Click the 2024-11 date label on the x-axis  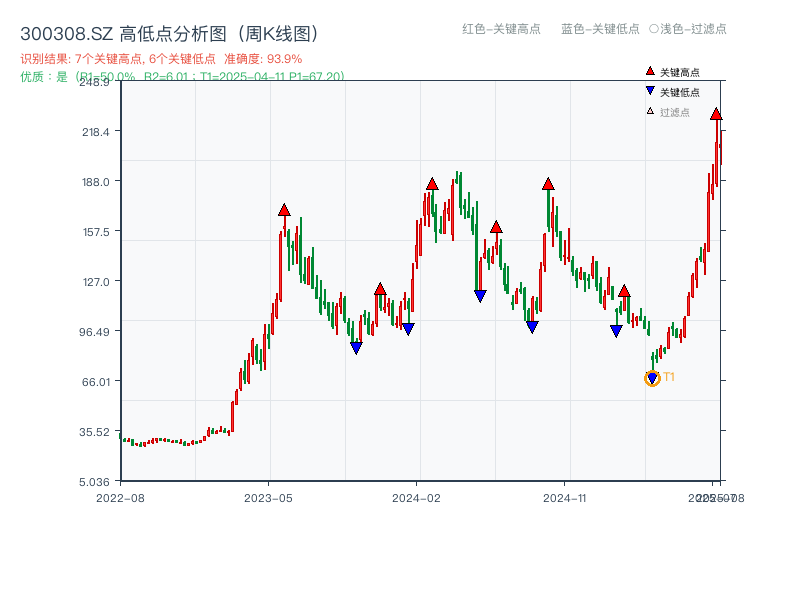pos(567,496)
